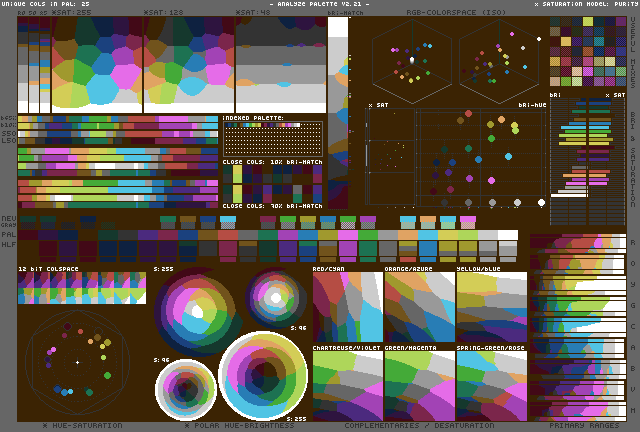Open the *SAT: 128 Voronoi color map
Image resolution: width=640 pixels, height=432 pixels.
[x=189, y=65]
